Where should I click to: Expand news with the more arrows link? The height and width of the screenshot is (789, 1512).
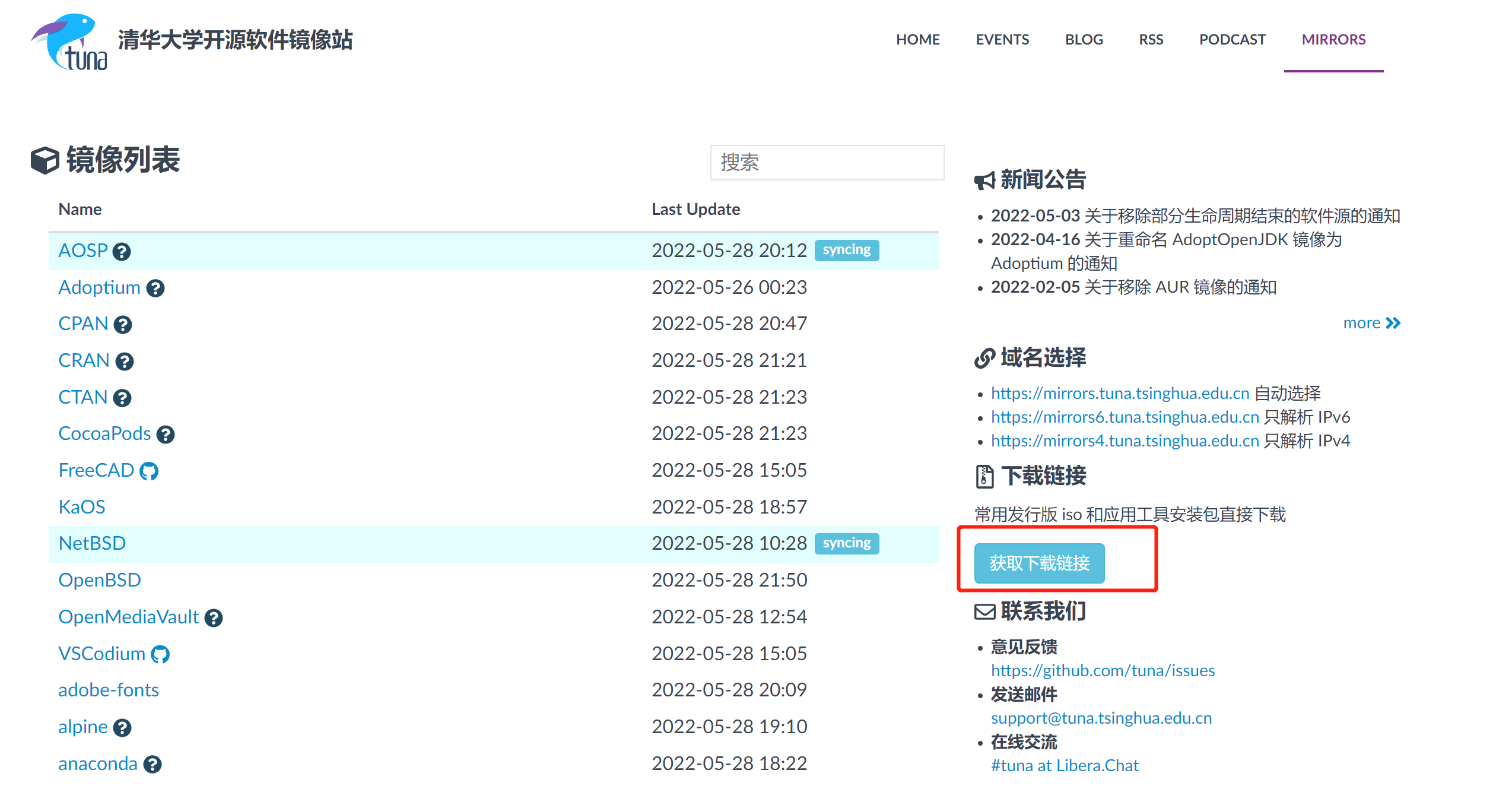click(x=1371, y=323)
